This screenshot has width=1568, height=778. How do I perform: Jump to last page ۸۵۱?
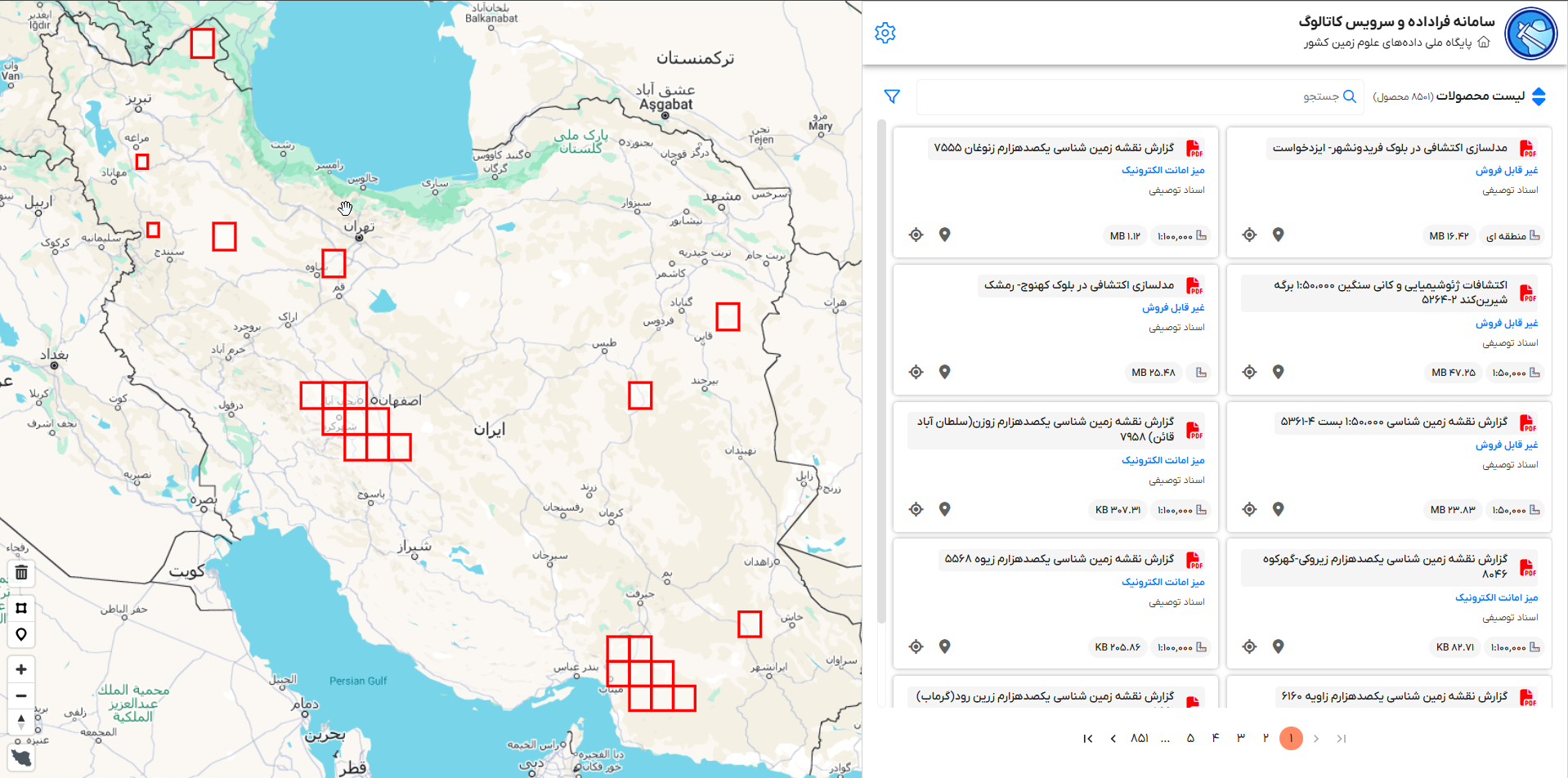(1140, 738)
